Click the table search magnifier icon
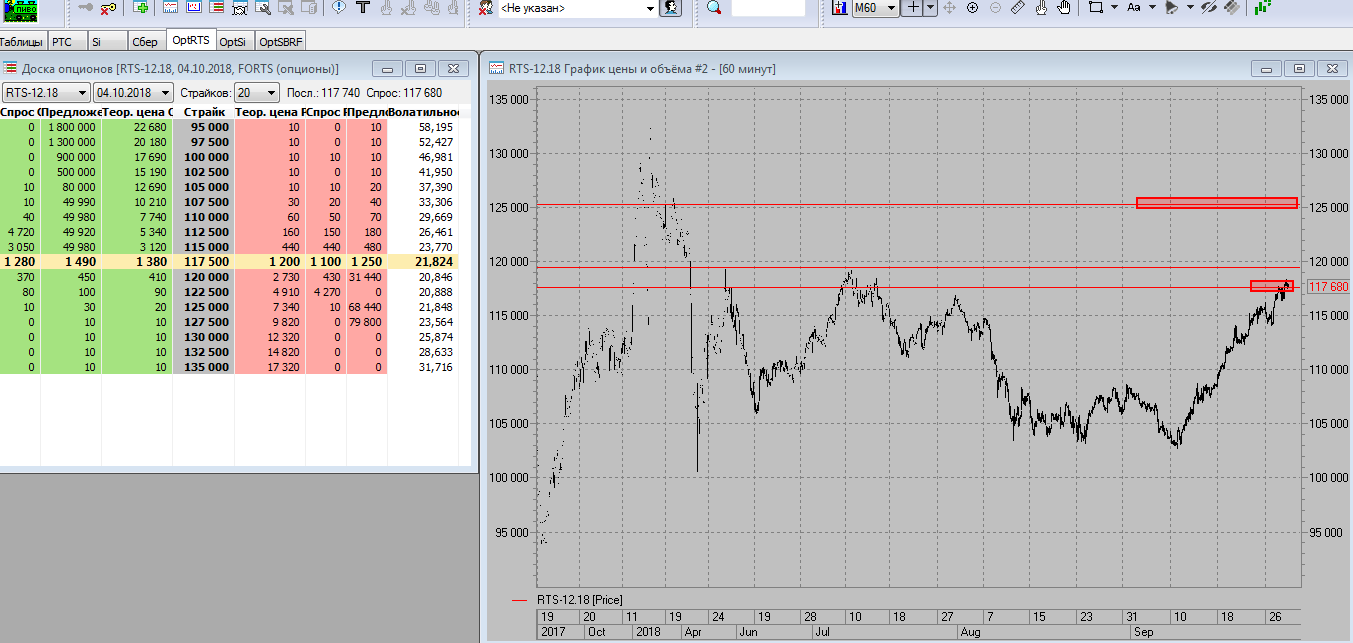This screenshot has height=643, width=1353. pyautogui.click(x=263, y=7)
